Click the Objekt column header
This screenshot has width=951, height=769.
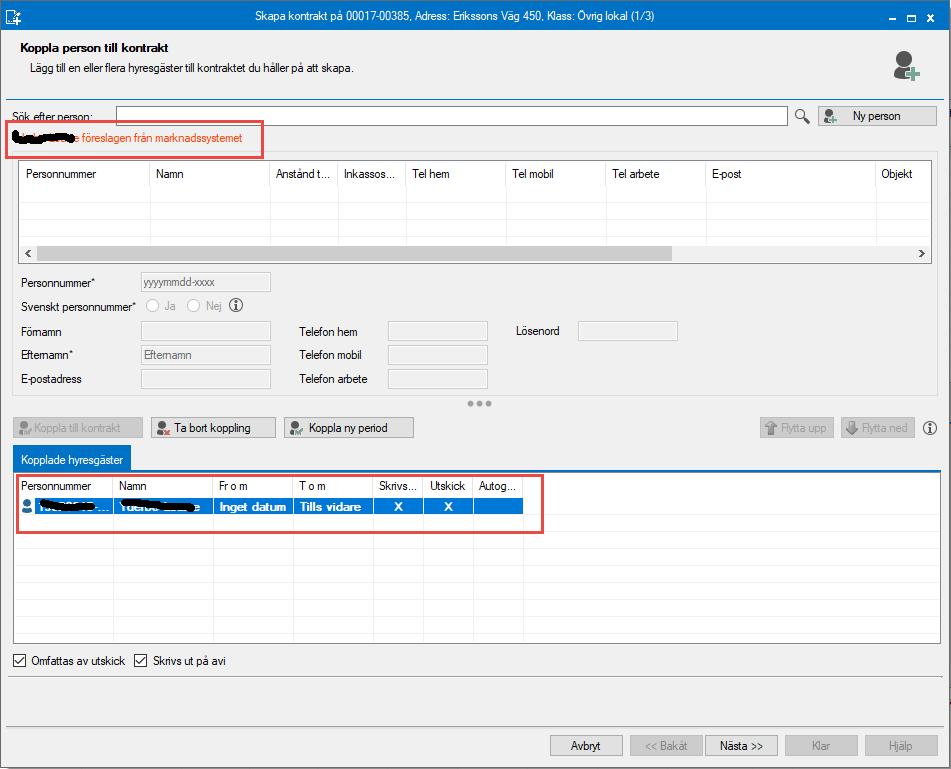pos(903,174)
